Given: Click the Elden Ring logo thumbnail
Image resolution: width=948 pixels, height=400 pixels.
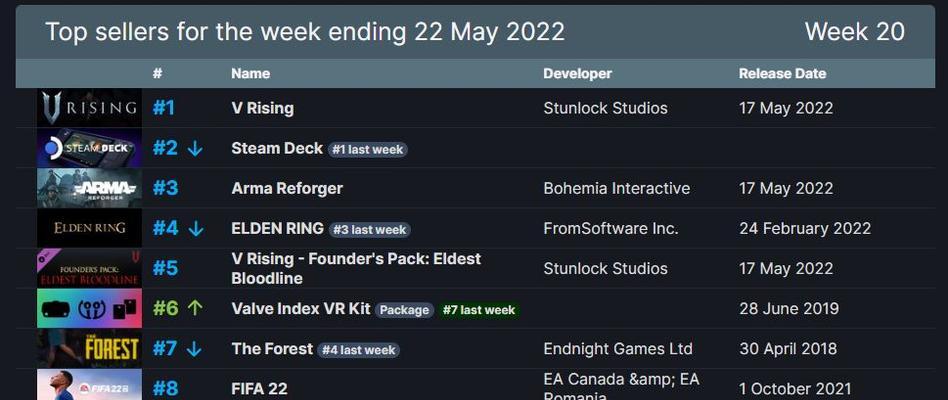Looking at the screenshot, I should 89,228.
